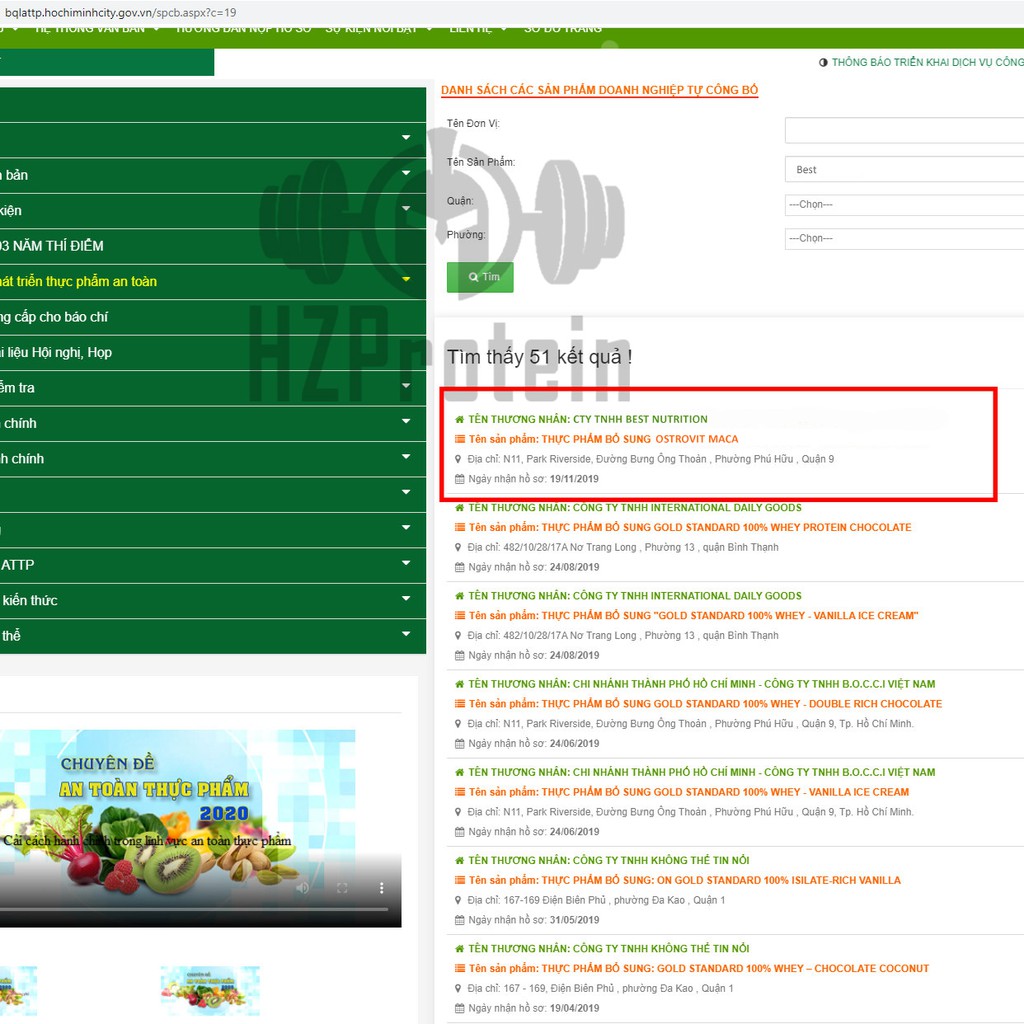Click list icon beside WHEY PROTEIN CHOCOLATE product
This screenshot has height=1024, width=1024.
(460, 527)
